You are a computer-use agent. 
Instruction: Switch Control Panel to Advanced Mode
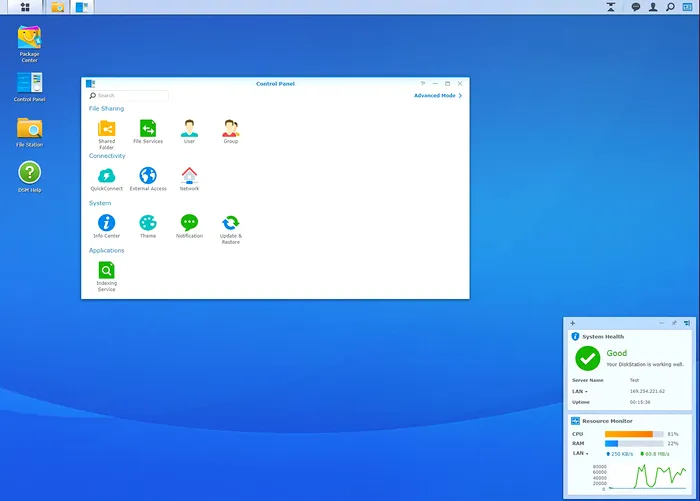[438, 96]
